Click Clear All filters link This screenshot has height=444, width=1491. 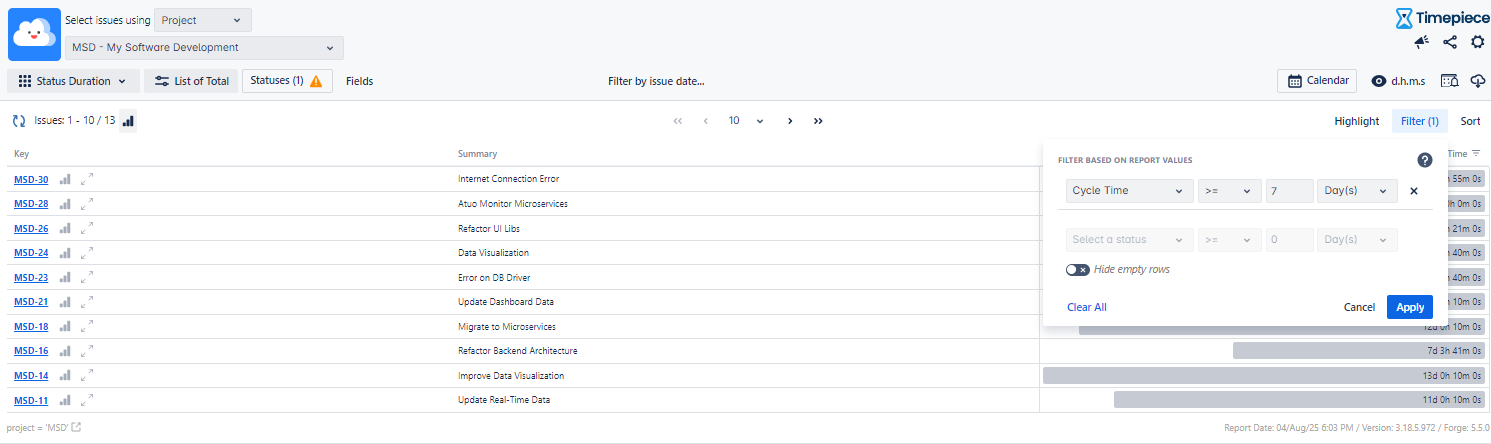(1087, 307)
